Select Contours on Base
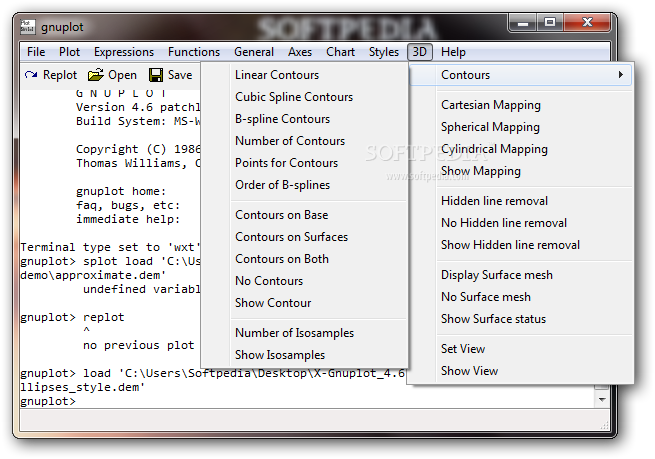The height and width of the screenshot is (459, 655). tap(304, 215)
